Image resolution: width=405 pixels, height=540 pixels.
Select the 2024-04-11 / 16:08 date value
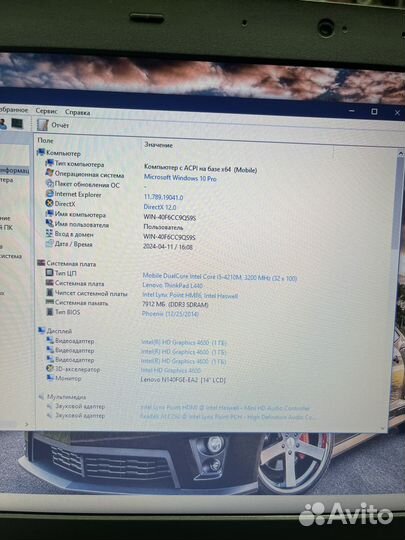[168, 247]
